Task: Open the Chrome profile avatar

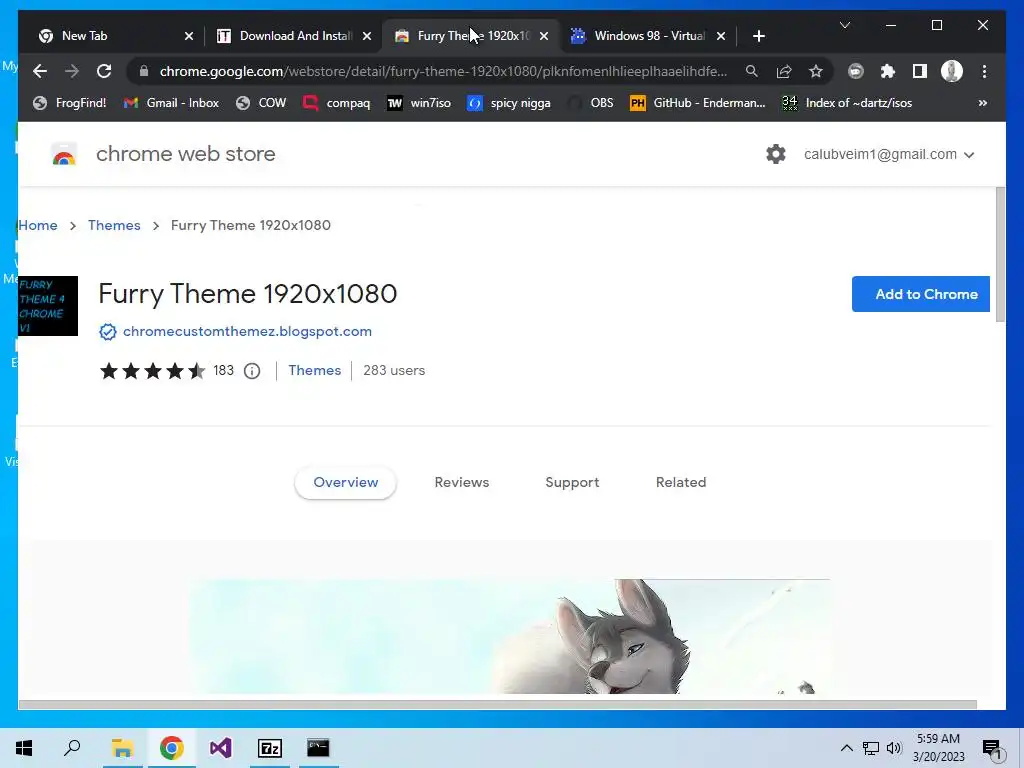Action: tap(952, 71)
